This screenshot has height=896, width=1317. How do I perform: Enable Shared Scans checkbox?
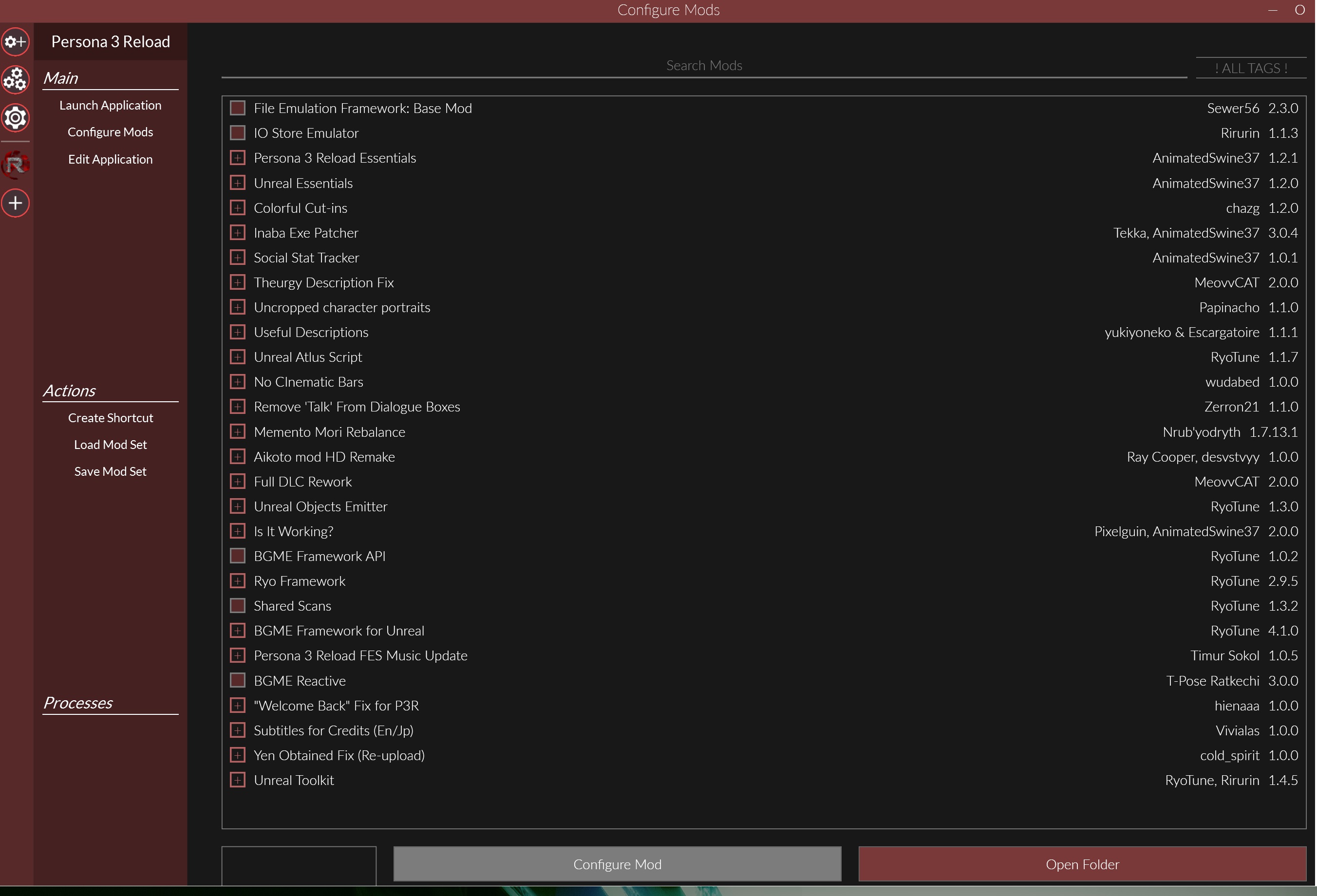click(238, 606)
